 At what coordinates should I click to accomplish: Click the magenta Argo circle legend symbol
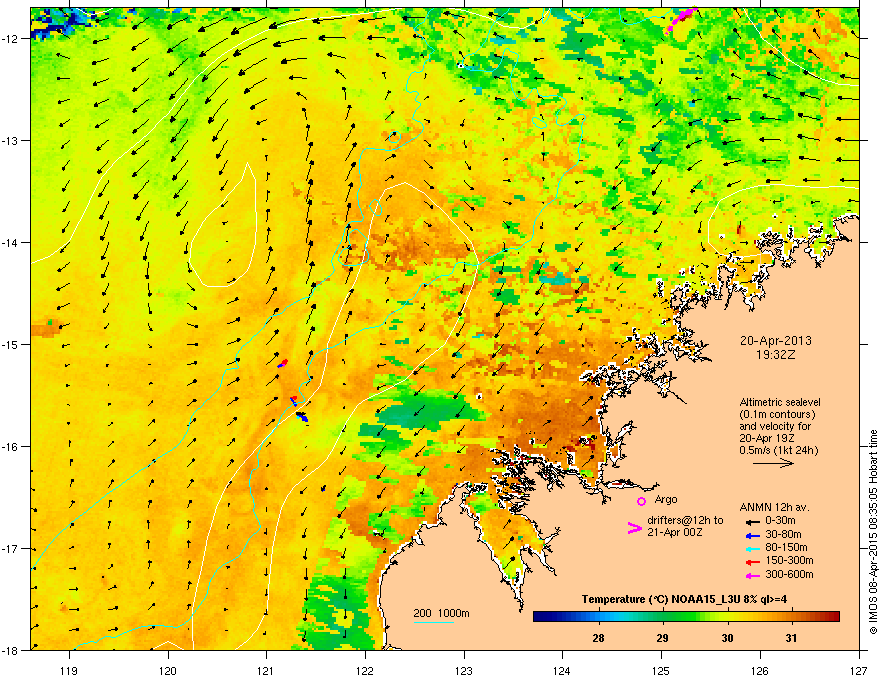pyautogui.click(x=641, y=501)
